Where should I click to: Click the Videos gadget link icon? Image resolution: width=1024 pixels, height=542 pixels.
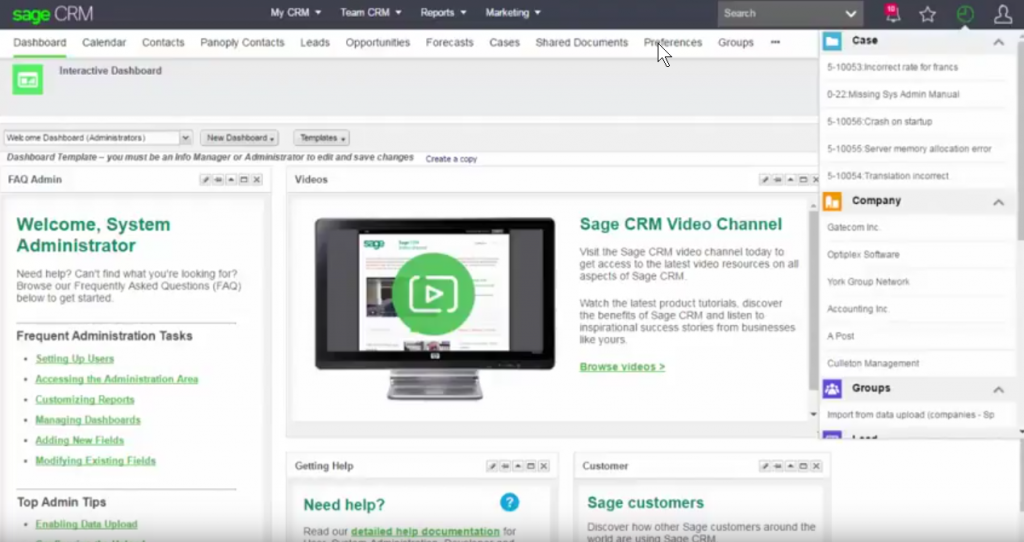pyautogui.click(x=778, y=180)
